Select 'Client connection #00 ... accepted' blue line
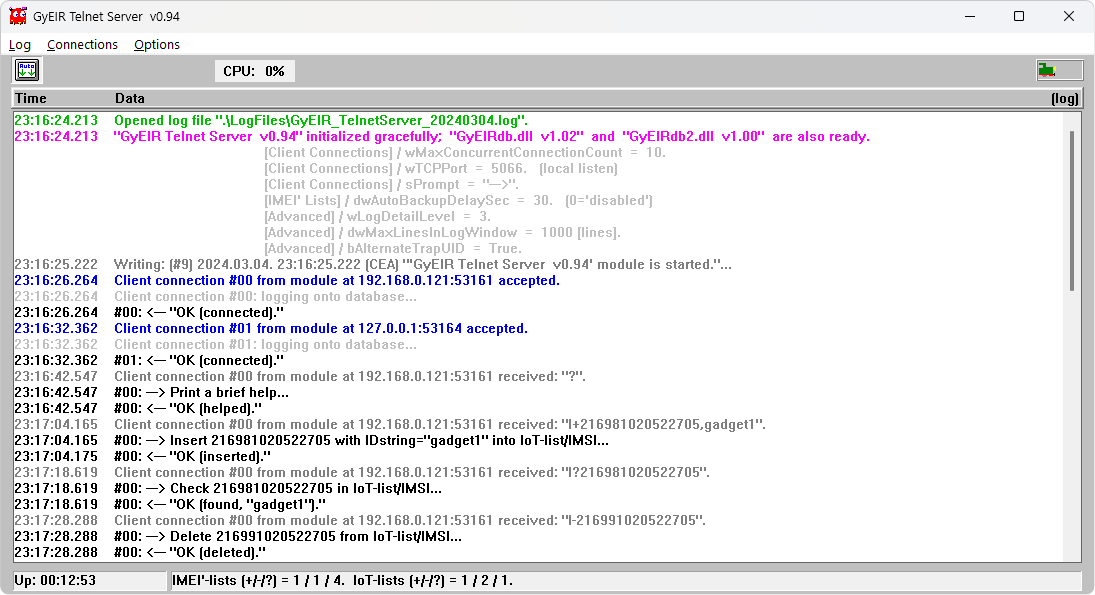The height and width of the screenshot is (595, 1095). 337,281
